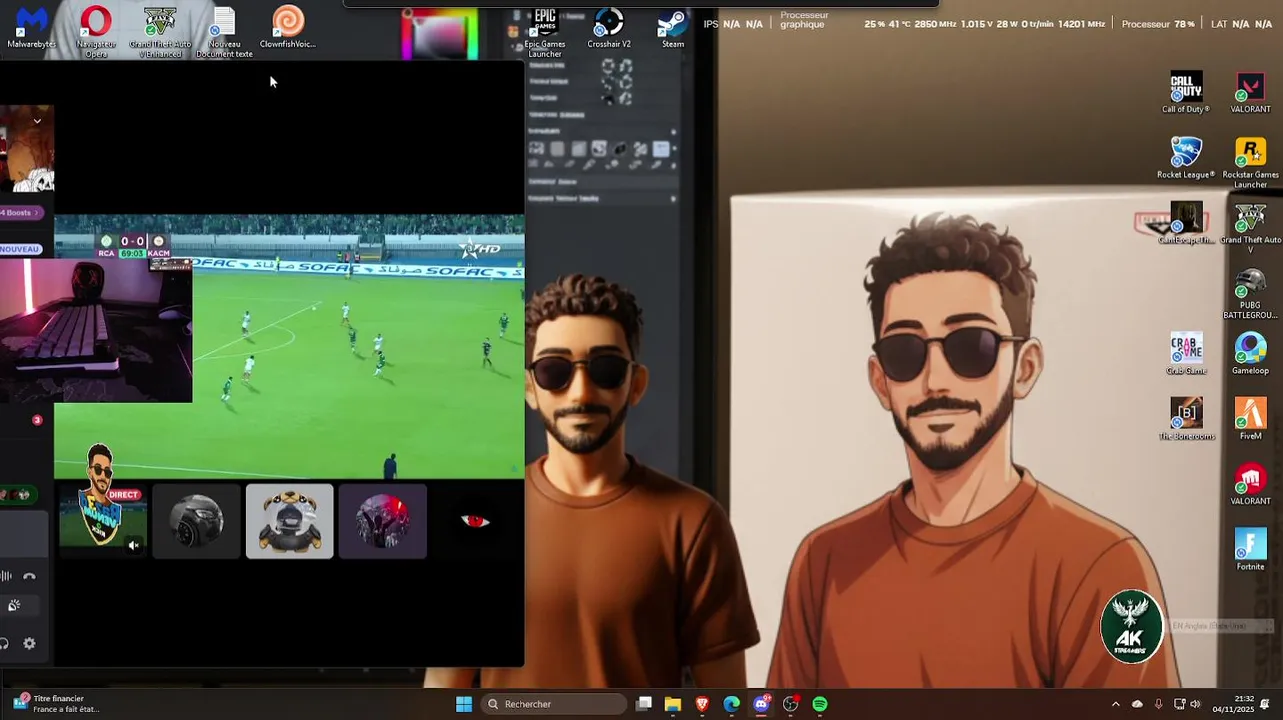Open the Rockstar Games Launcher shortcut

tap(1250, 163)
